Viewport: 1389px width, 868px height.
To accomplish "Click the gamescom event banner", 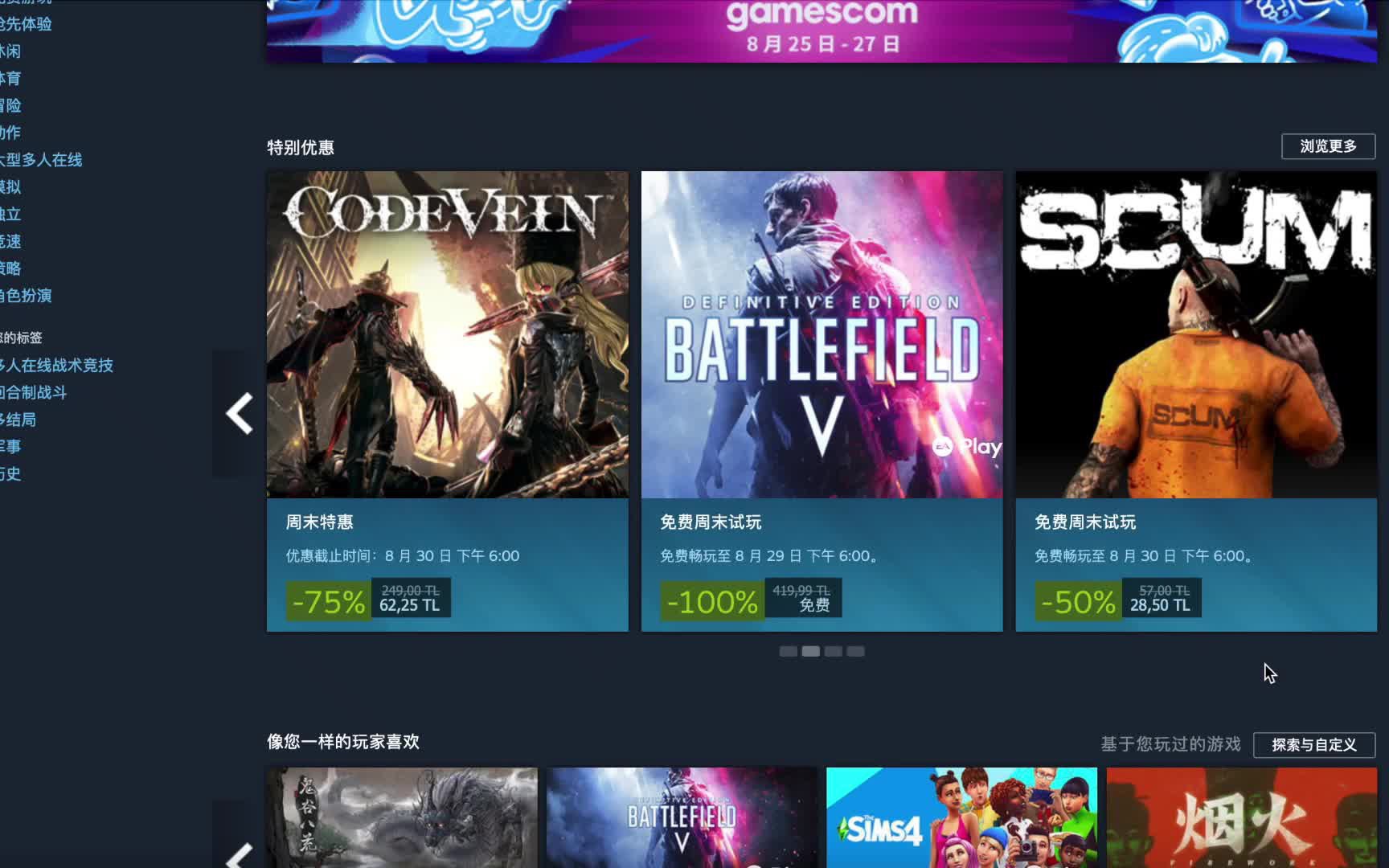I will [822, 31].
